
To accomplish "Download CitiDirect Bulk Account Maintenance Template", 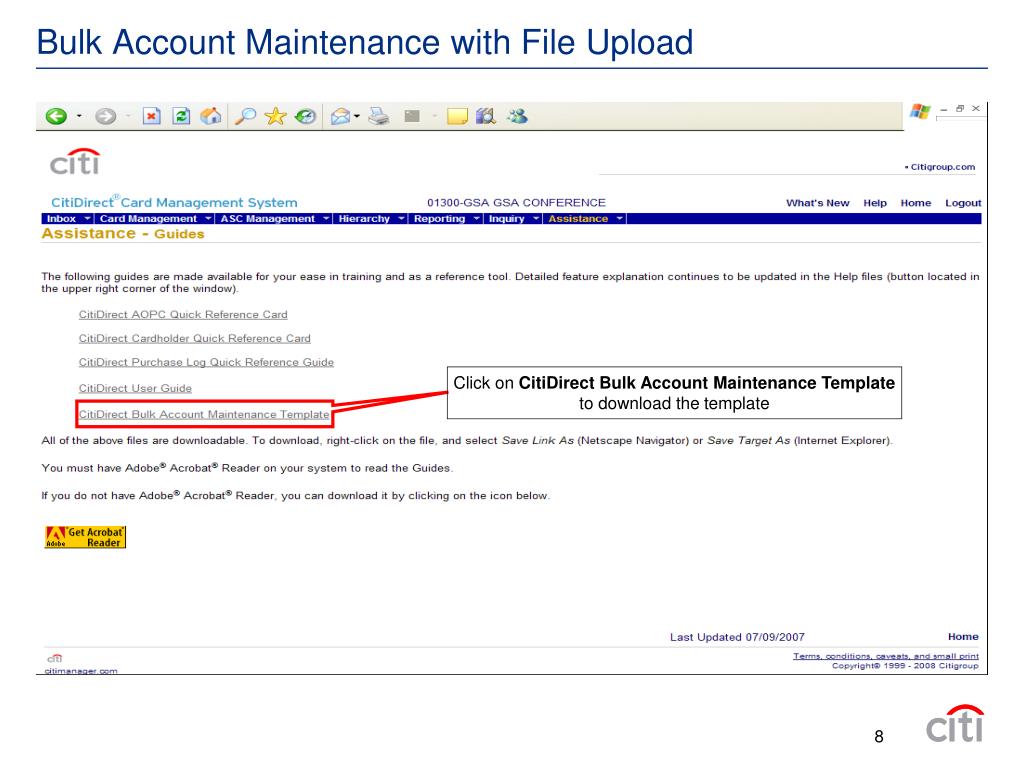I will point(204,415).
